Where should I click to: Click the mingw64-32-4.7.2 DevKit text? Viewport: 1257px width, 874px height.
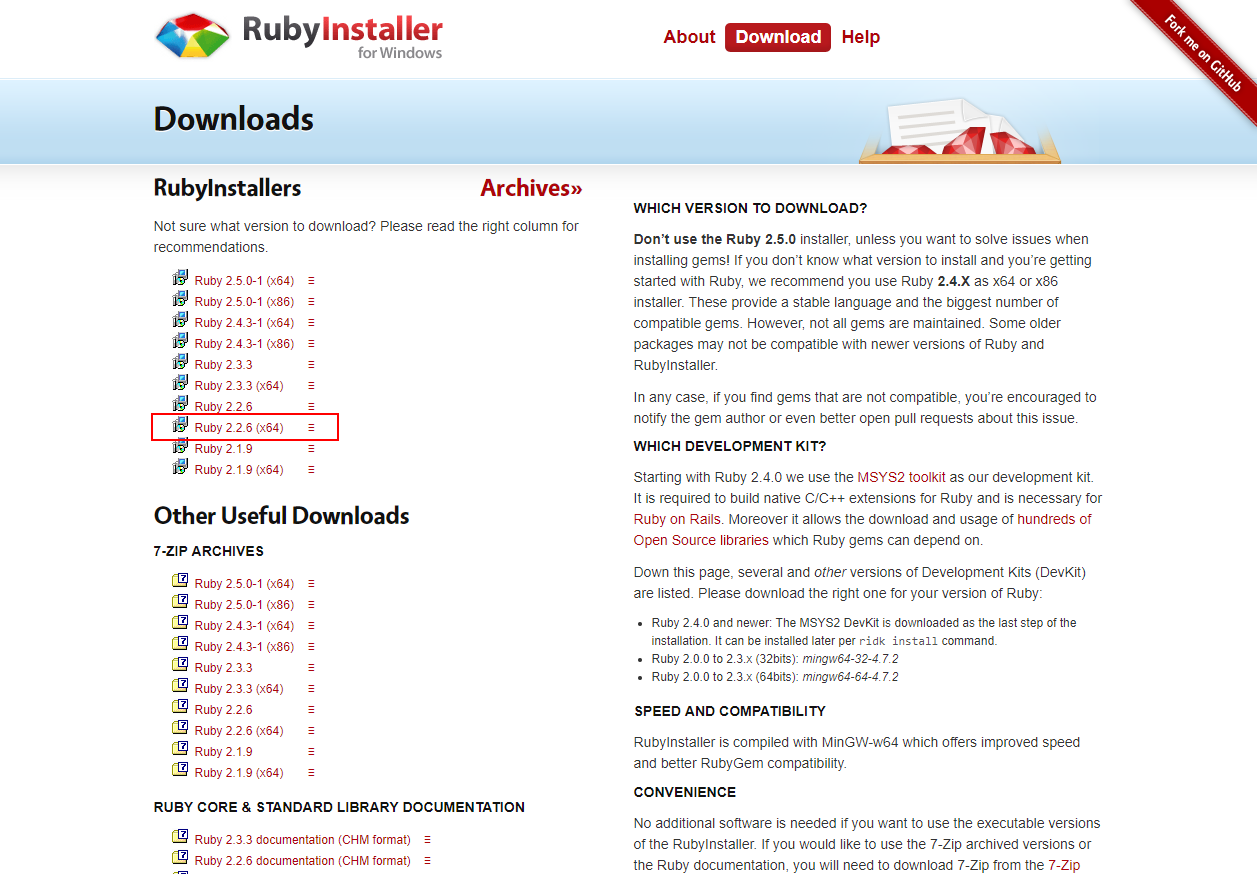tap(850, 659)
